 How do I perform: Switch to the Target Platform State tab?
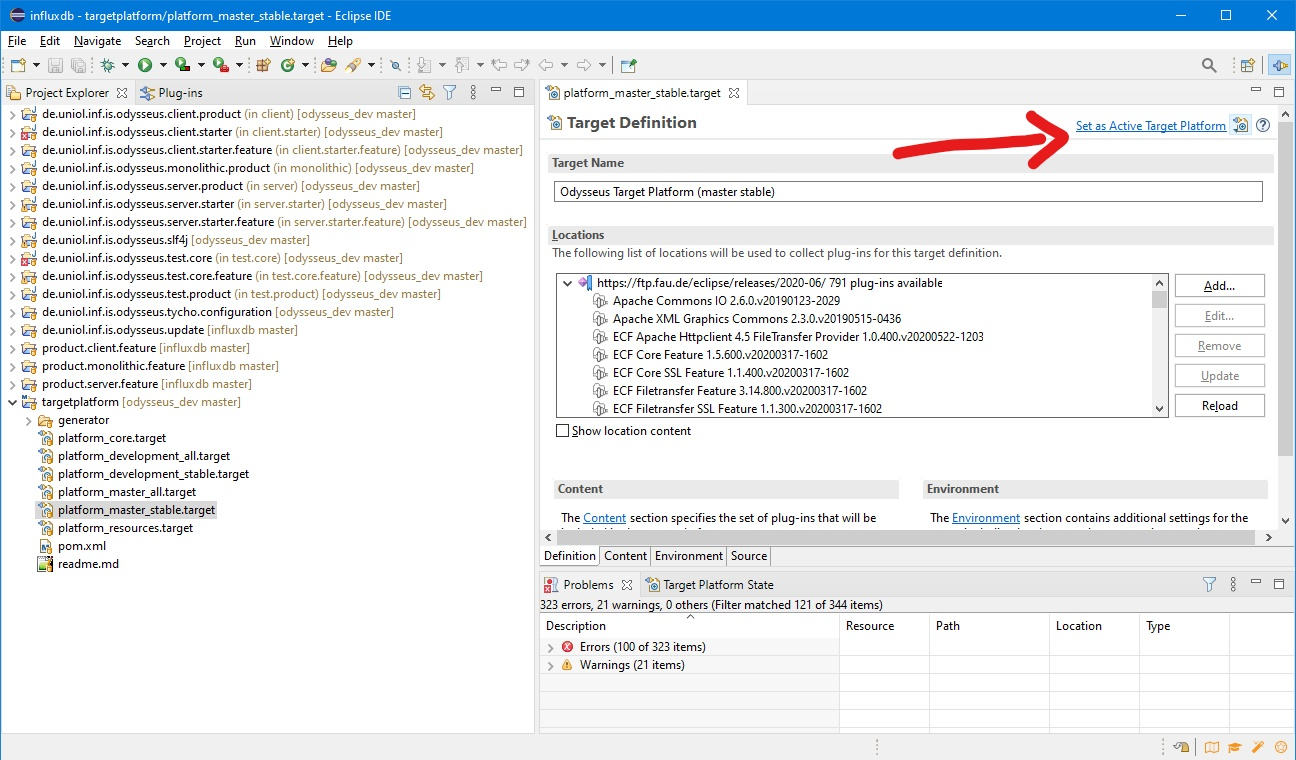717,585
